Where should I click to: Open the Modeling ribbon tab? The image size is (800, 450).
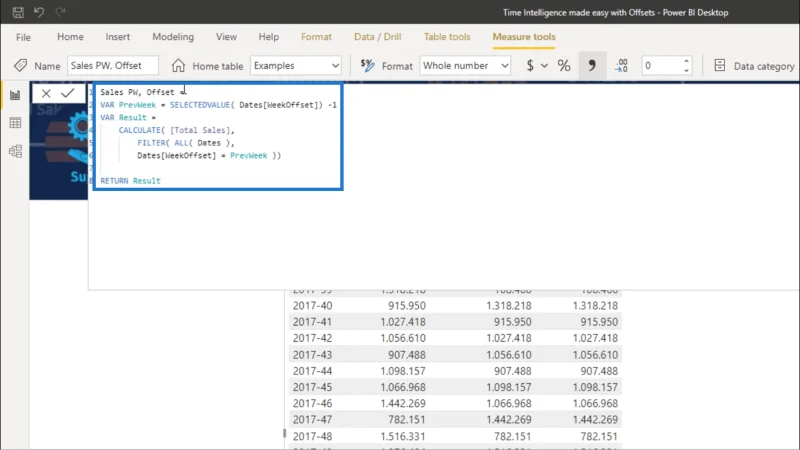(x=173, y=37)
